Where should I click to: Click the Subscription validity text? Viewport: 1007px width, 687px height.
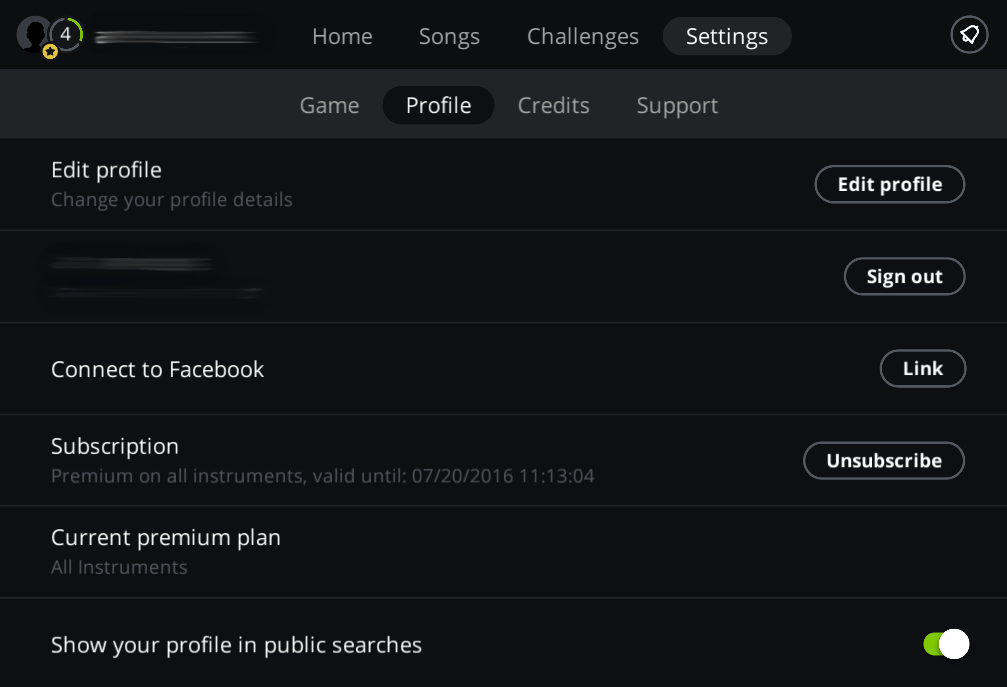tap(322, 476)
